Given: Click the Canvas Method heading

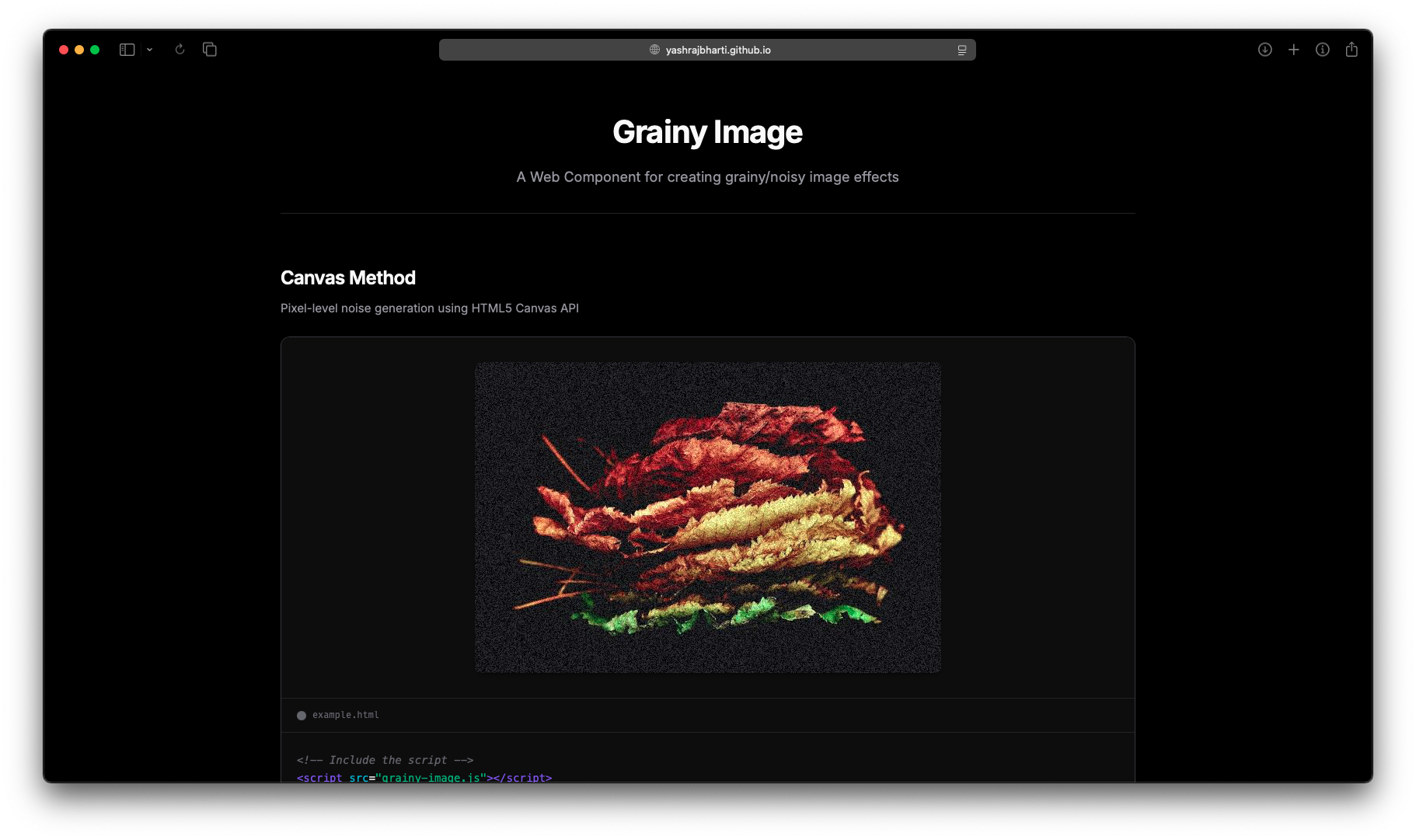Looking at the screenshot, I should point(348,277).
